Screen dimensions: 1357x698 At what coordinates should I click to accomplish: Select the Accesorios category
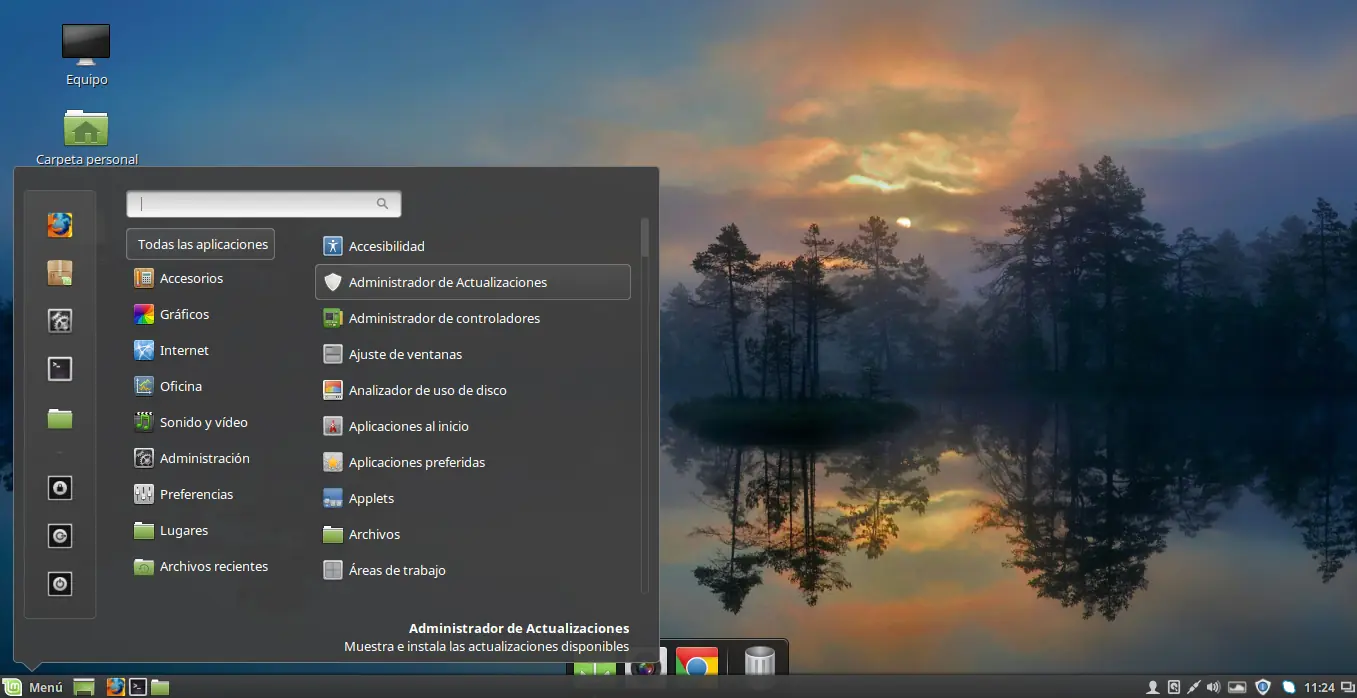(191, 279)
